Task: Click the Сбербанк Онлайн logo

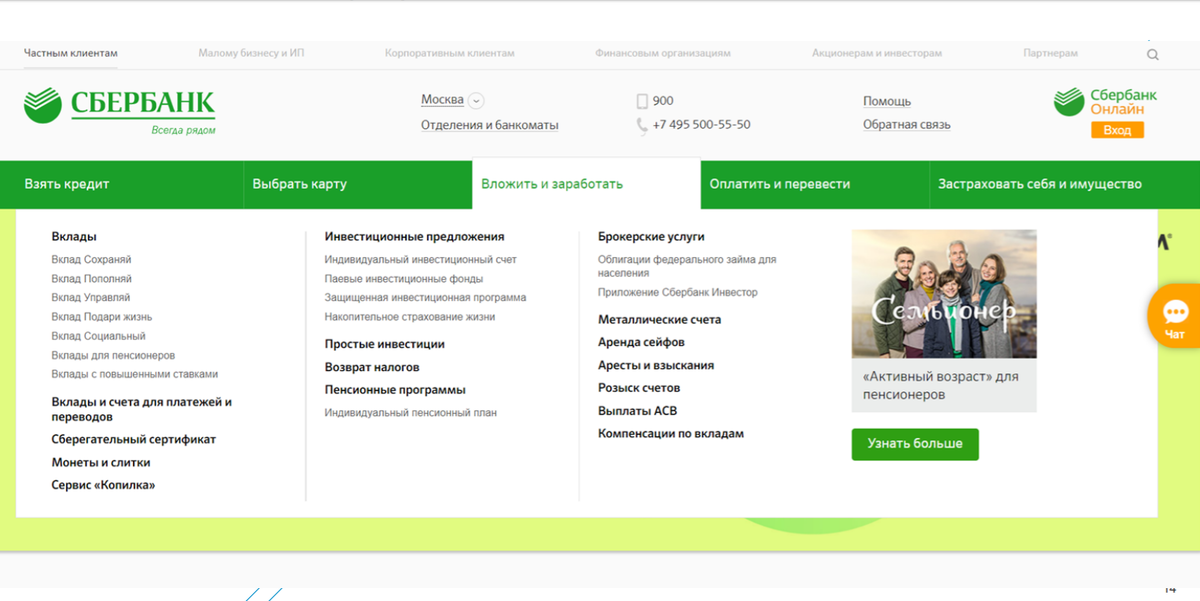Action: pyautogui.click(x=1105, y=102)
